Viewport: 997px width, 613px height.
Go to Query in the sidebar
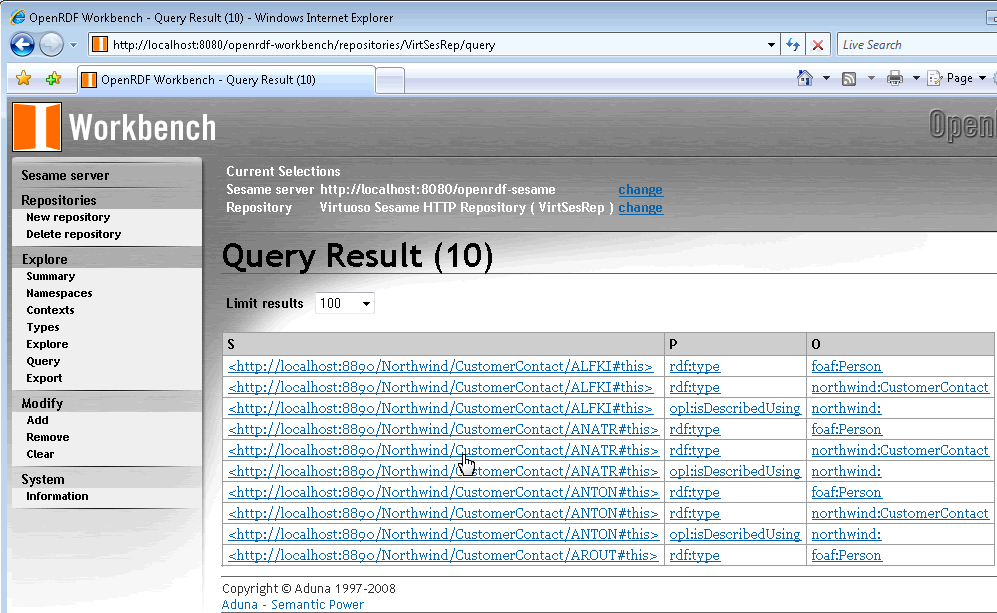pos(43,361)
